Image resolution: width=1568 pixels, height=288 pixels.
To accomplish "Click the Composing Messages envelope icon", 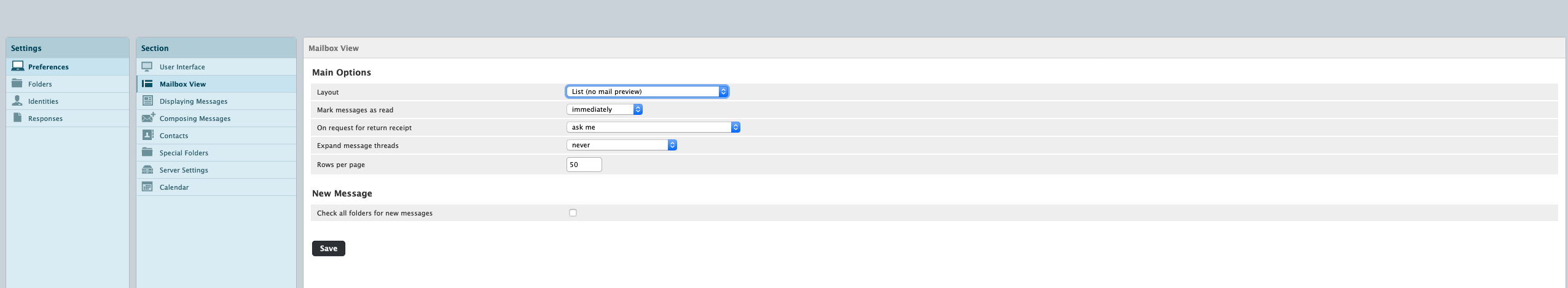I will coord(148,118).
